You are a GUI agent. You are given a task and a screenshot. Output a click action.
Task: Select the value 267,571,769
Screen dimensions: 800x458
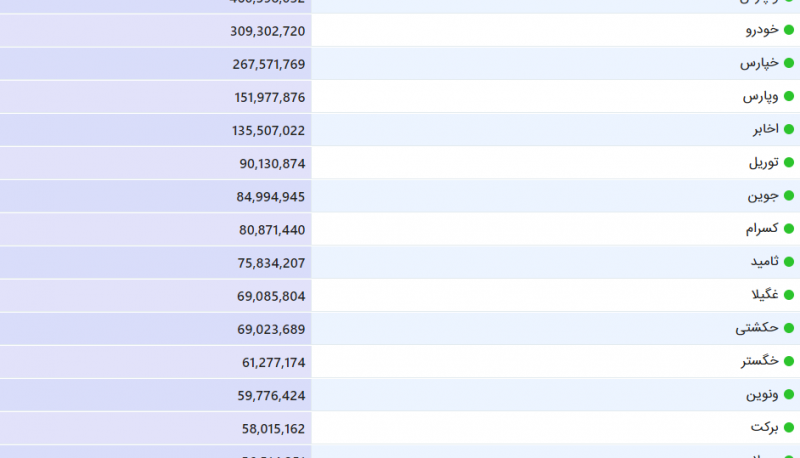[x=268, y=64]
